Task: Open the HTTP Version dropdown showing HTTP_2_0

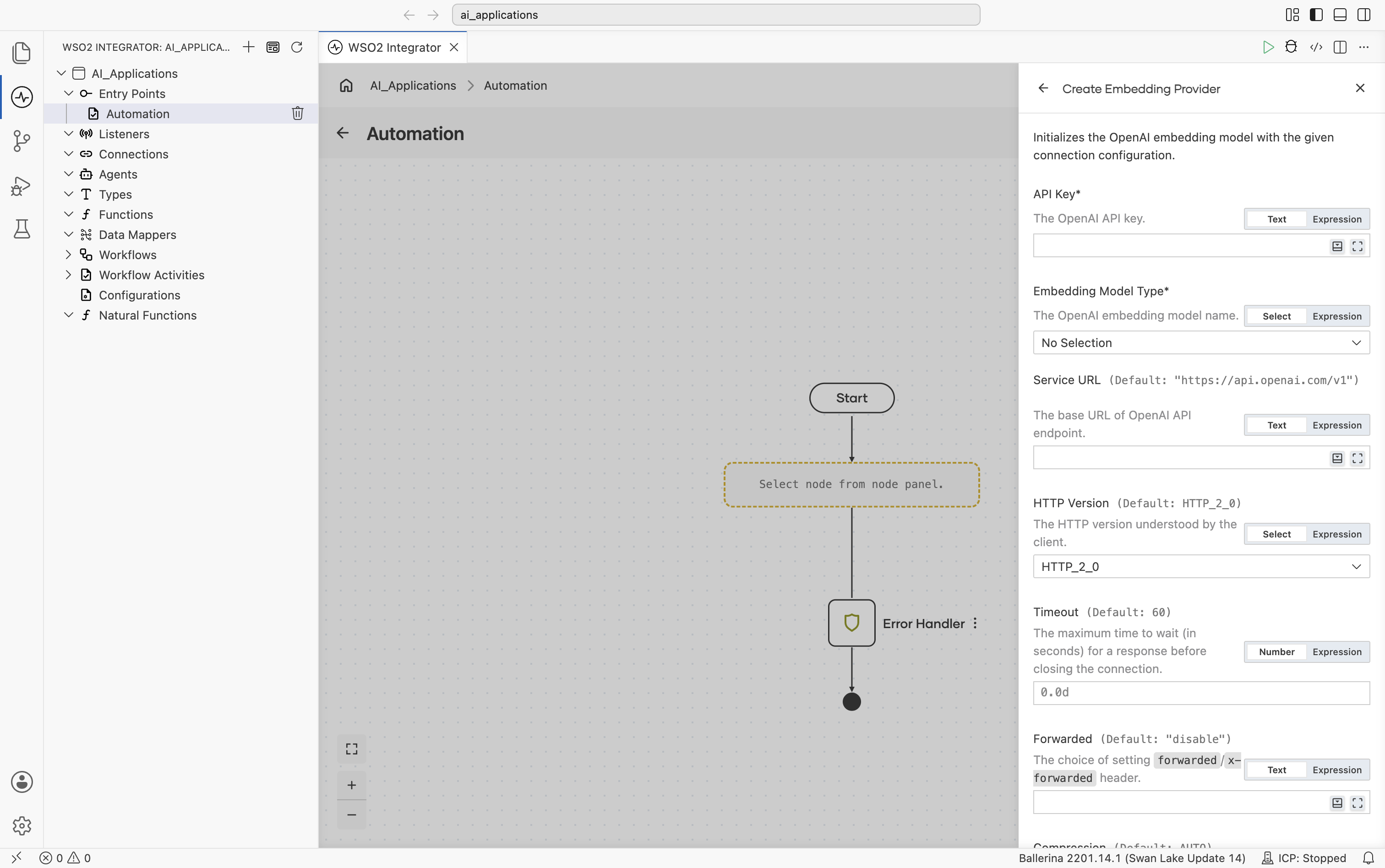Action: [1201, 567]
